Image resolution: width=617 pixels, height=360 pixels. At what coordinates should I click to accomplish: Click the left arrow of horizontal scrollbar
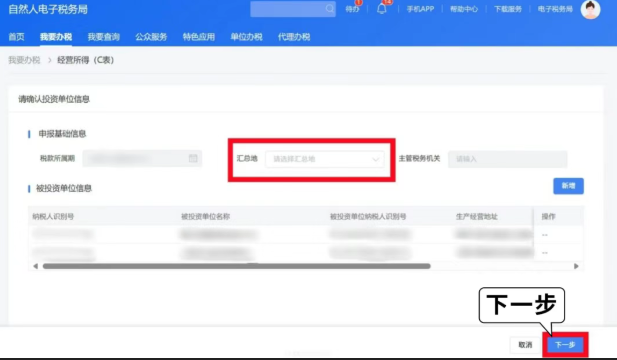pos(35,266)
